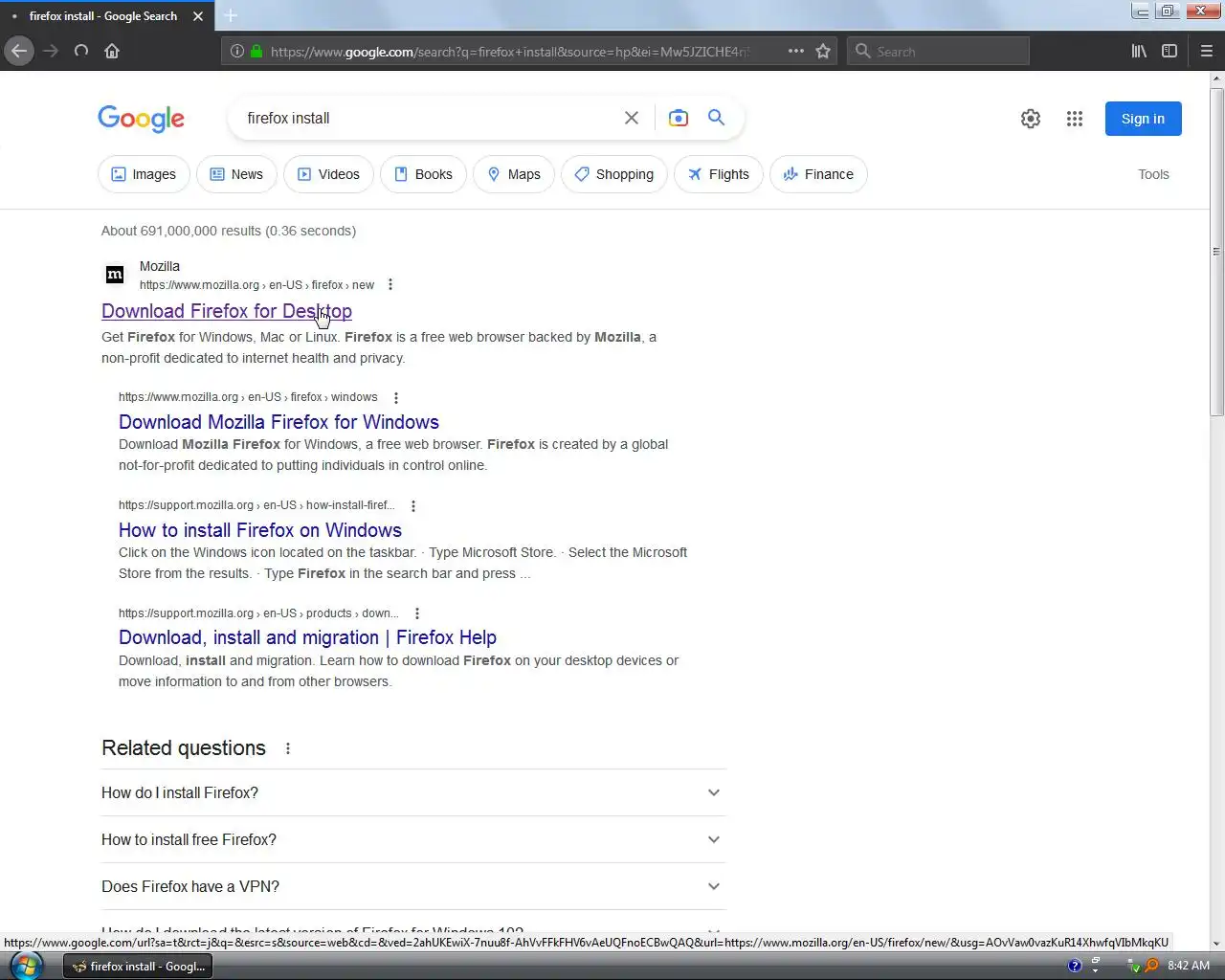Switch to Shopping results

(614, 174)
